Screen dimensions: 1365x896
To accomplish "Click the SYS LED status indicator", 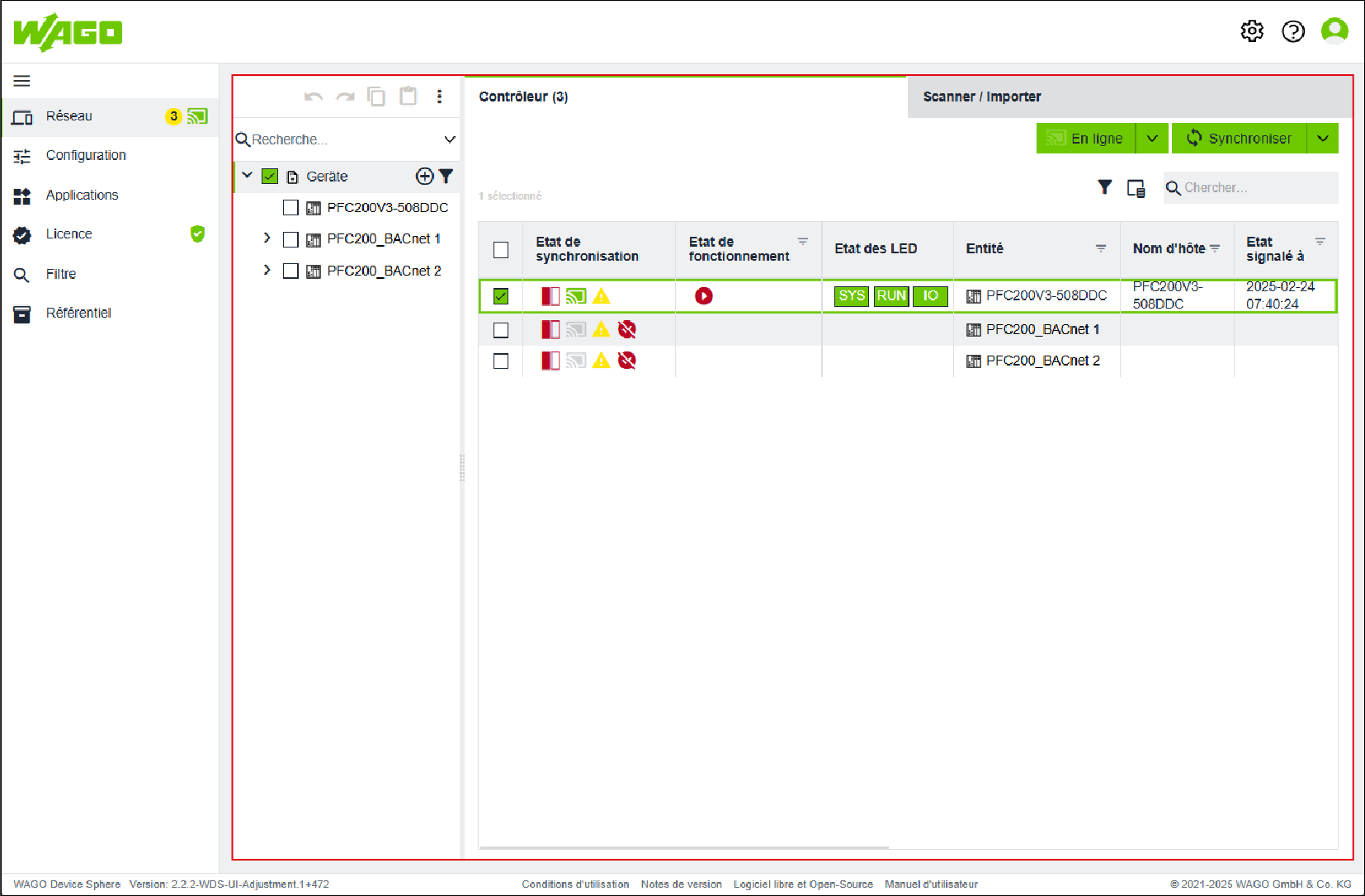I will pyautogui.click(x=851, y=296).
